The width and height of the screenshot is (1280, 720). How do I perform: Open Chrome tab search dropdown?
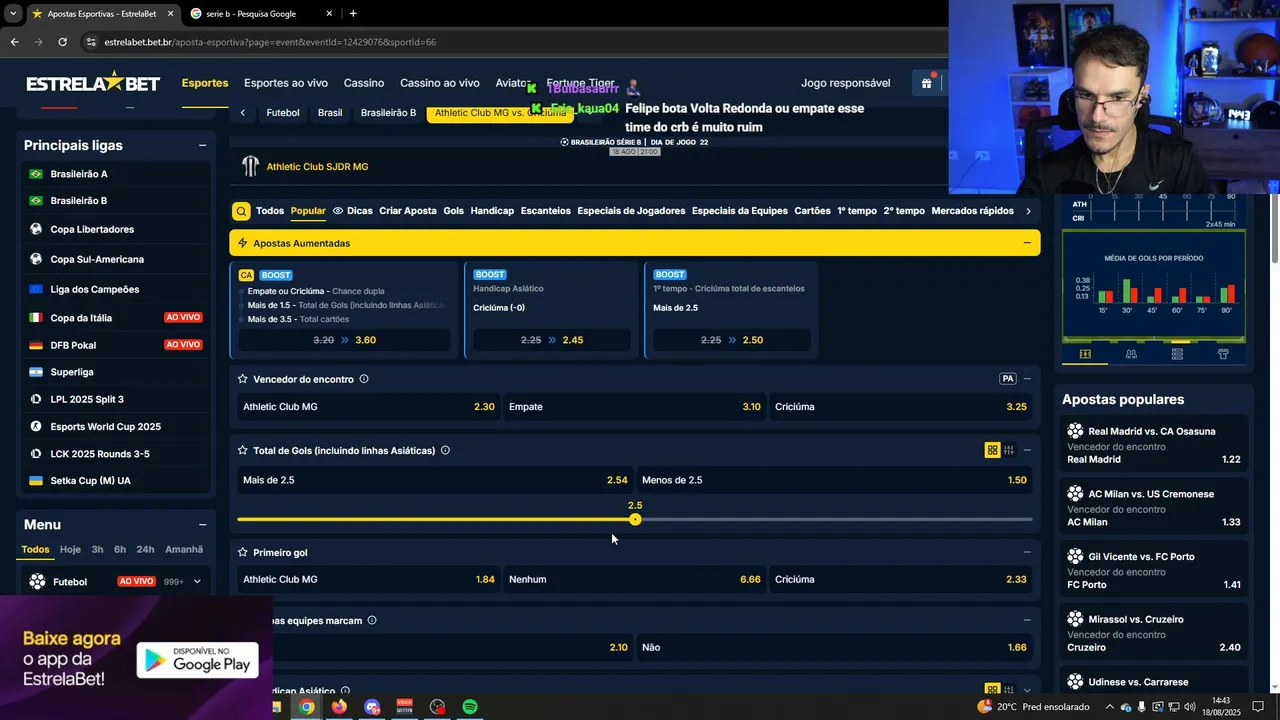(x=12, y=13)
